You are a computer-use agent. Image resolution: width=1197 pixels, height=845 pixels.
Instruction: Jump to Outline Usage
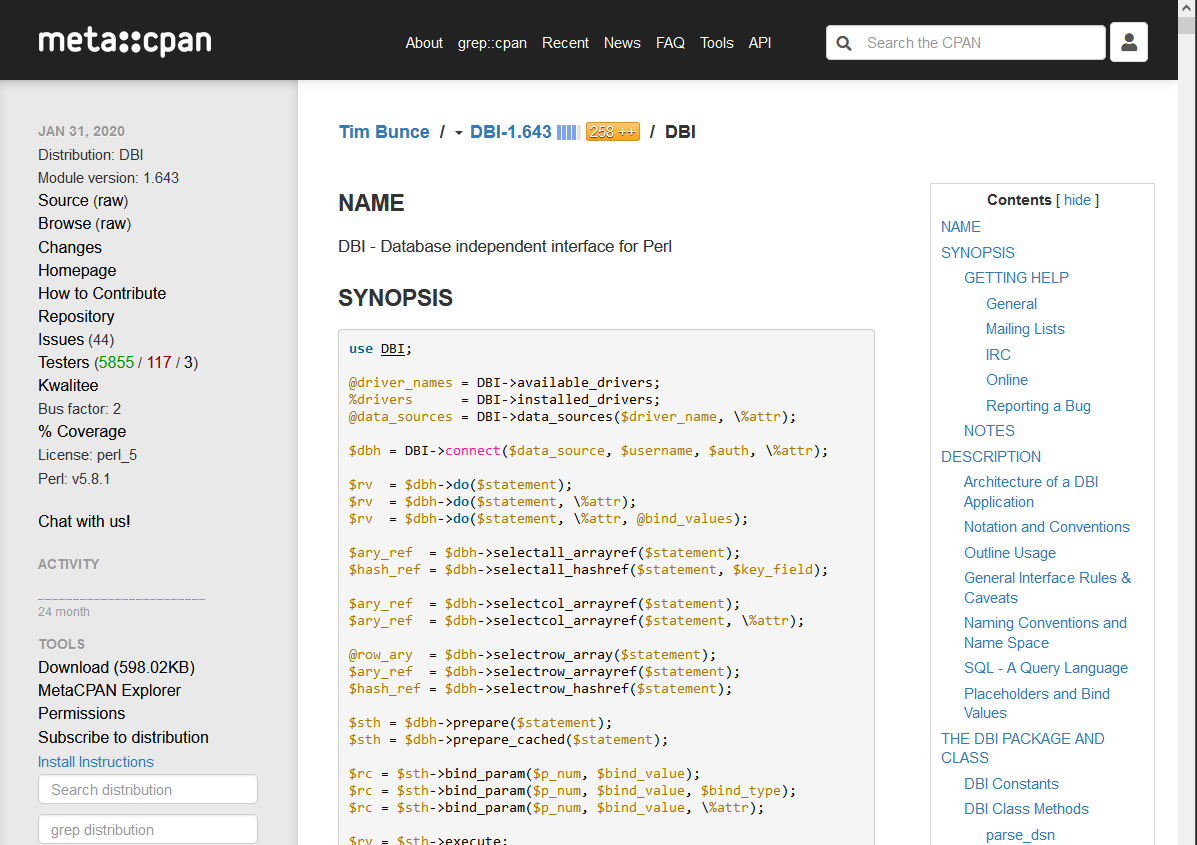click(x=1009, y=553)
